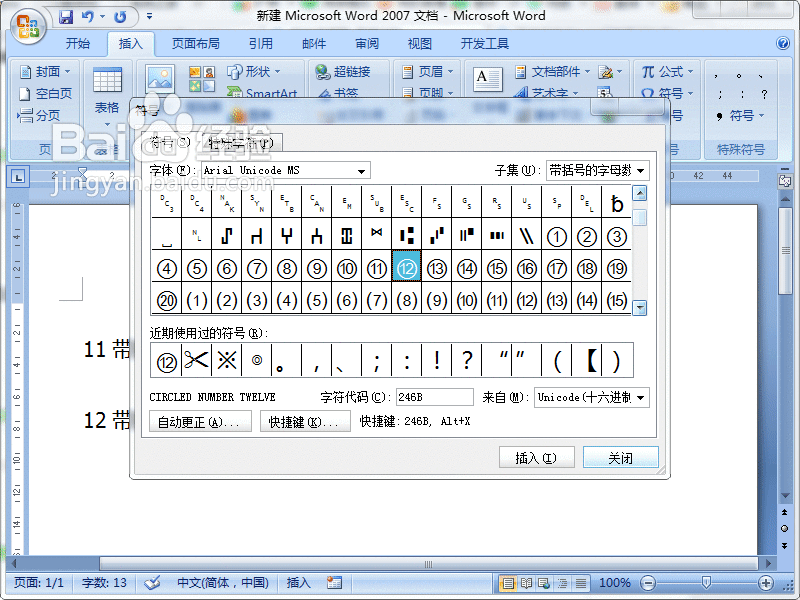Image resolution: width=800 pixels, height=600 pixels.
Task: Insert a picture into the document
Action: point(161,76)
